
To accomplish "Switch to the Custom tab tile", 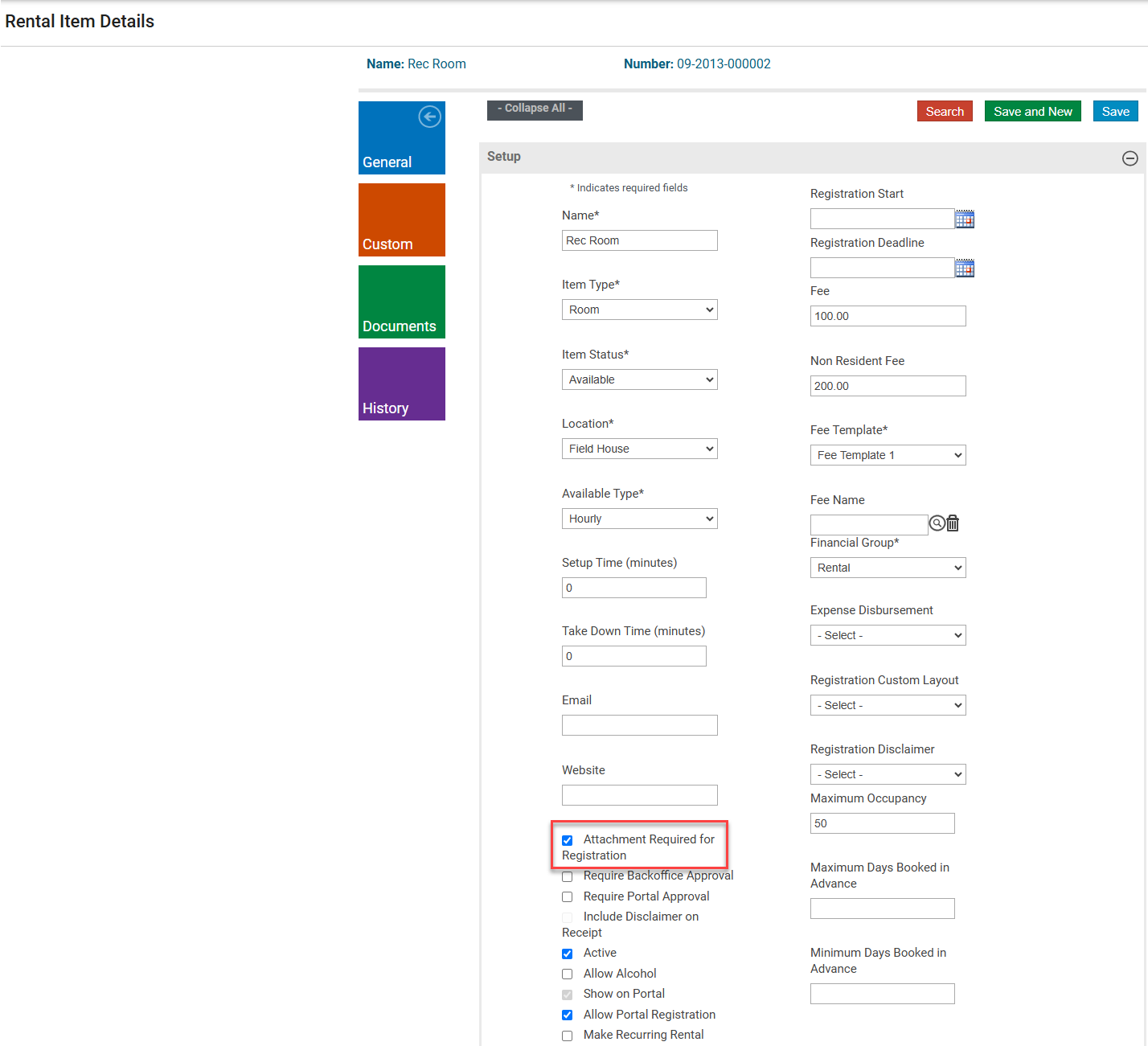I will coord(402,220).
